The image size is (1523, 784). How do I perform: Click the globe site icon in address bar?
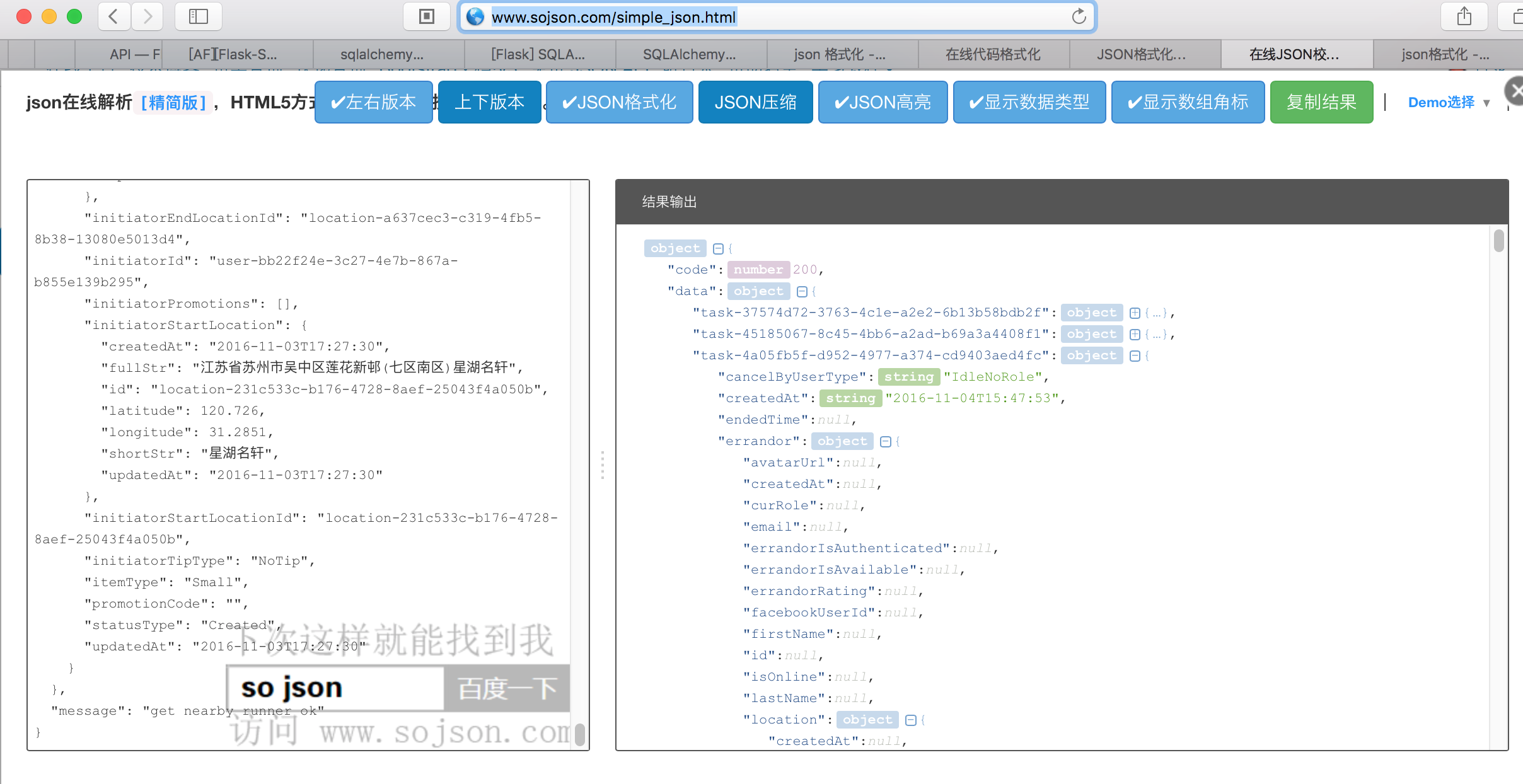475,16
